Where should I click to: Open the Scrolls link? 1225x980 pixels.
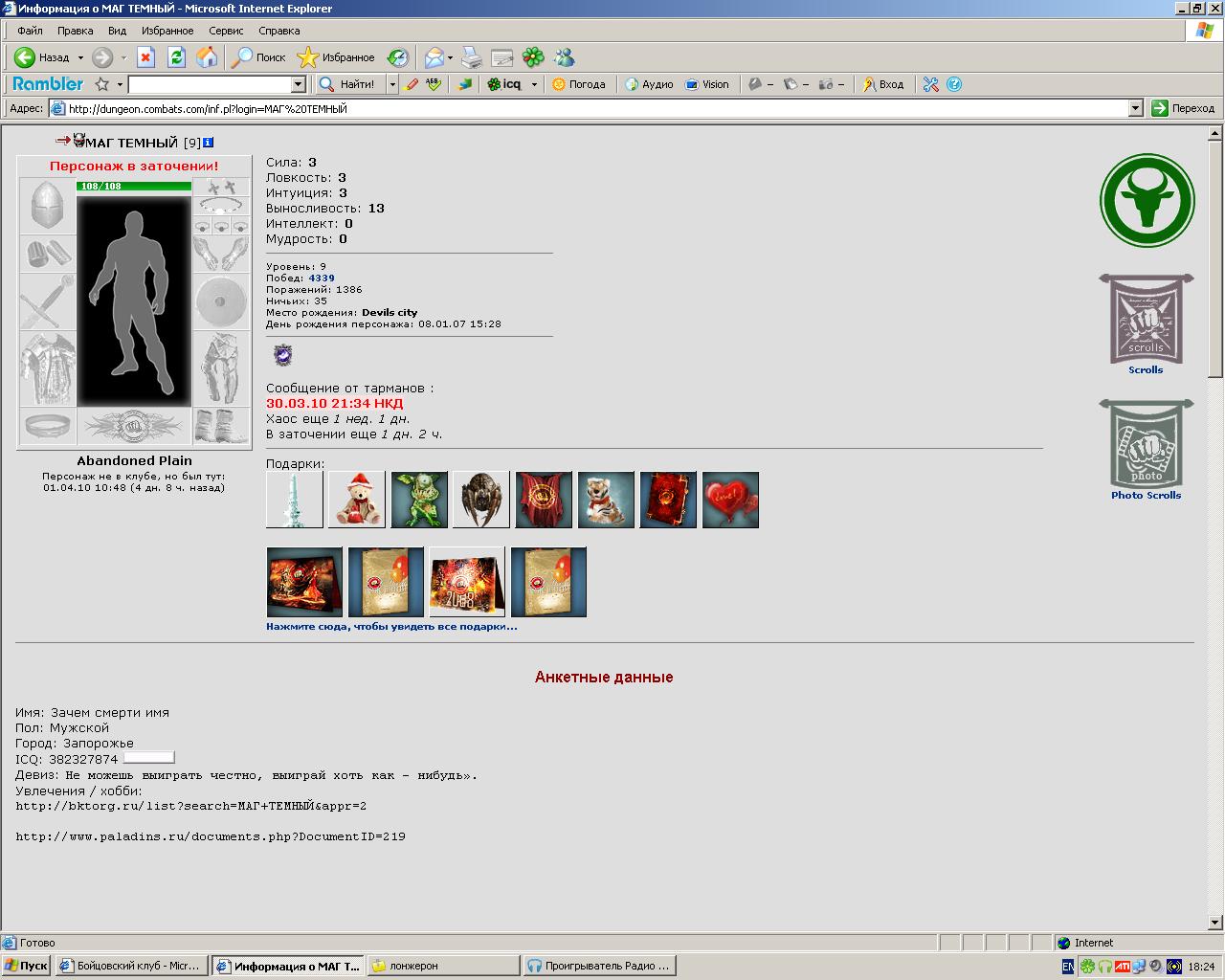1146,369
